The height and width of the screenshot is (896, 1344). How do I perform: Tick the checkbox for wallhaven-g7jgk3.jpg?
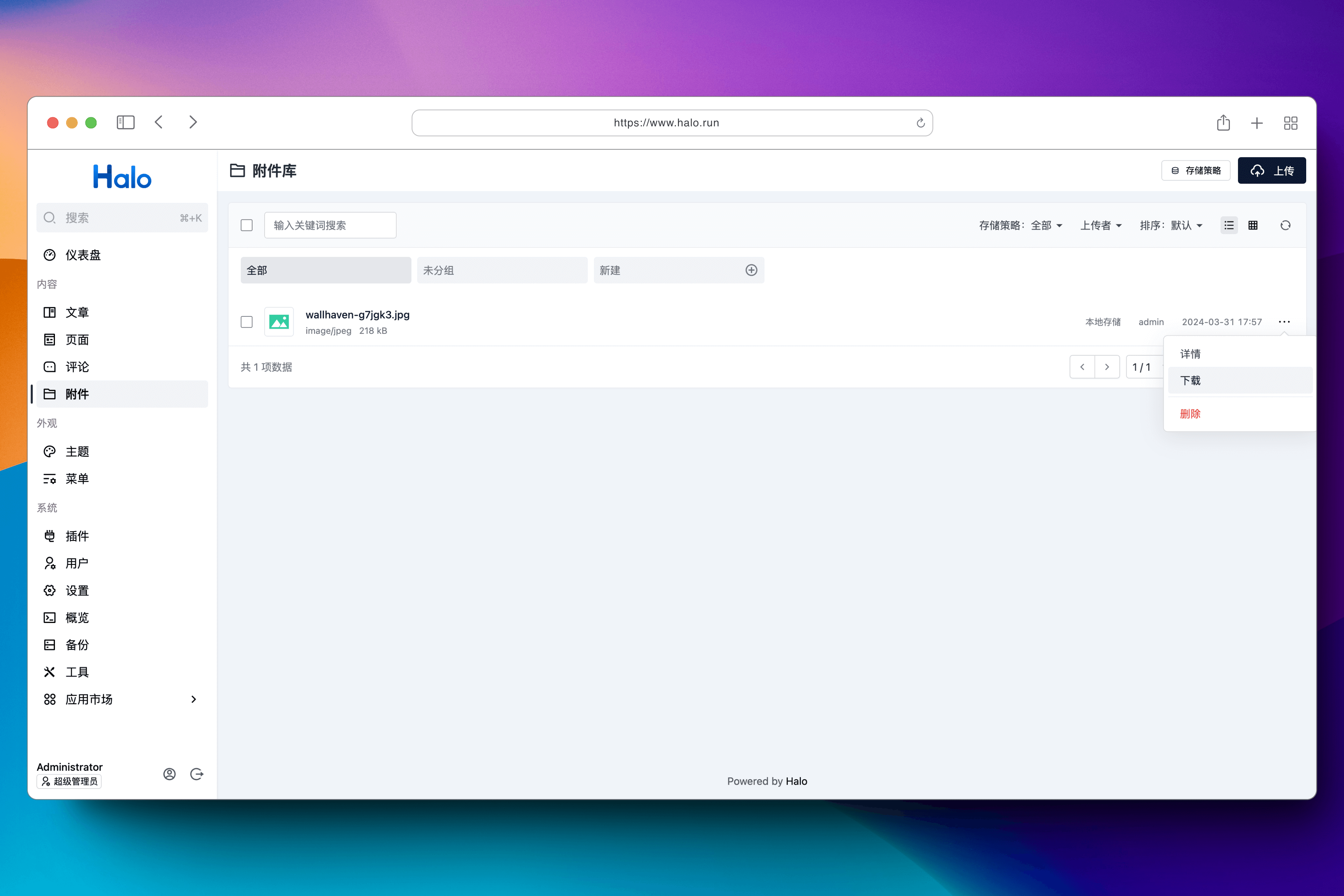pos(246,322)
